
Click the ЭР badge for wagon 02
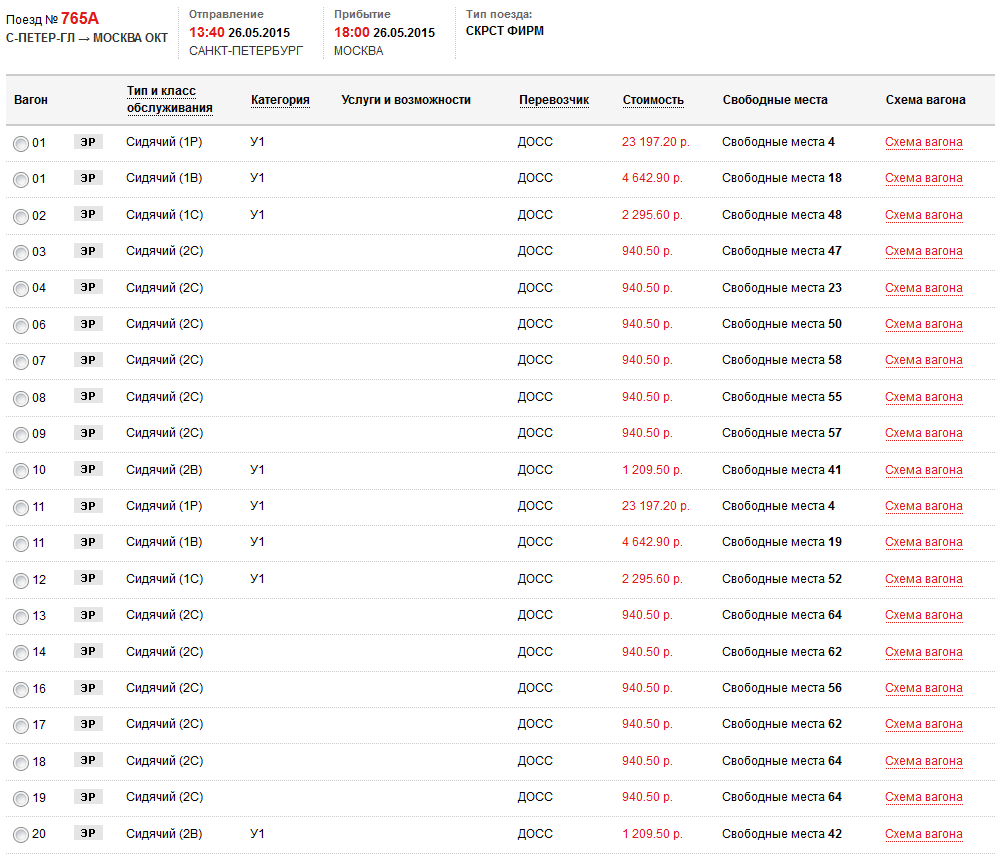click(x=88, y=215)
